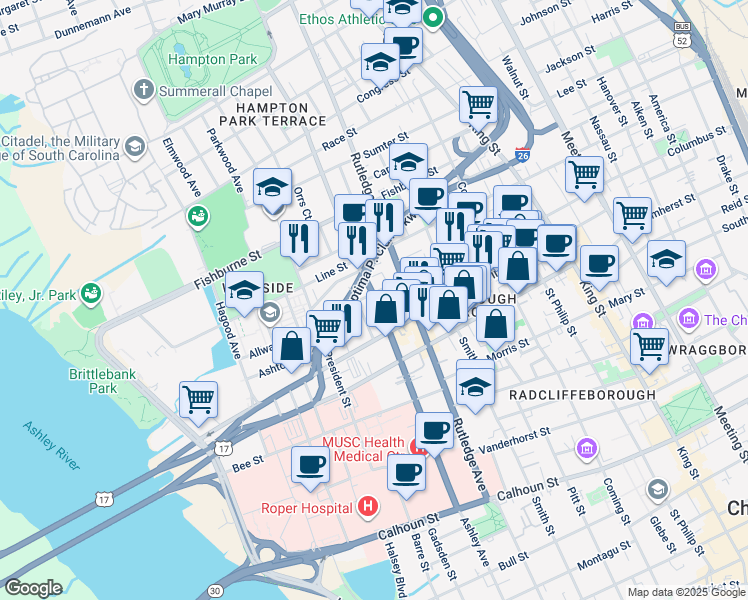Click the coffee cup marker above Roper Hospital
748x600 pixels.
[x=406, y=476]
